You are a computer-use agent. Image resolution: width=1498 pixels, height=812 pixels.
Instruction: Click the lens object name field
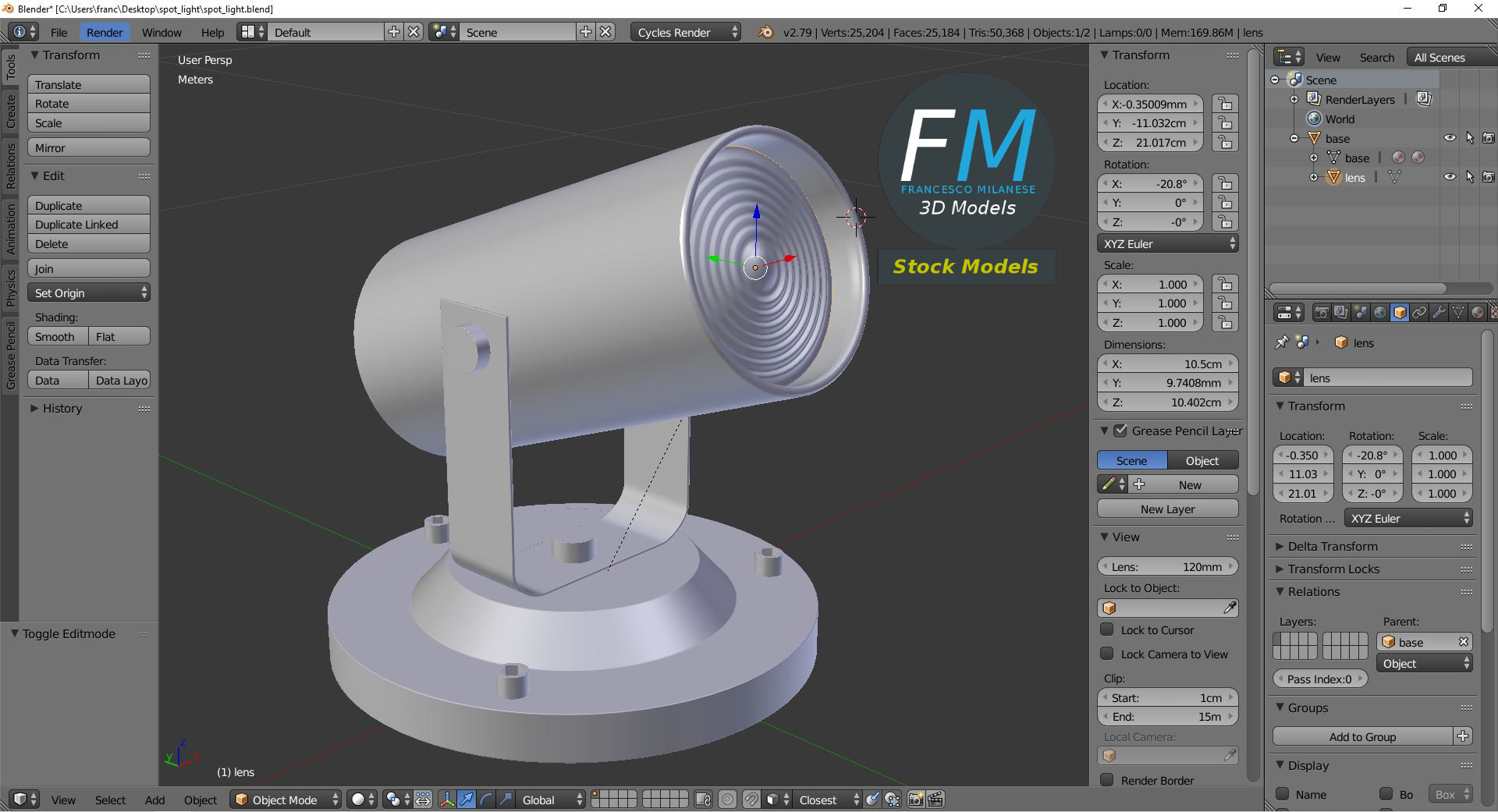click(x=1387, y=378)
